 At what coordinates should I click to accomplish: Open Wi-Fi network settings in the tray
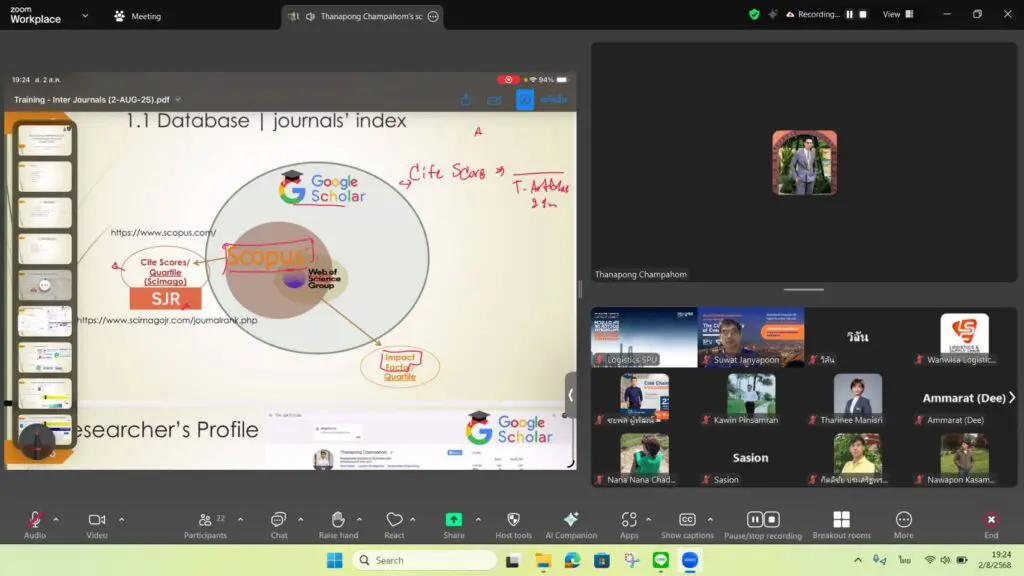(930, 560)
